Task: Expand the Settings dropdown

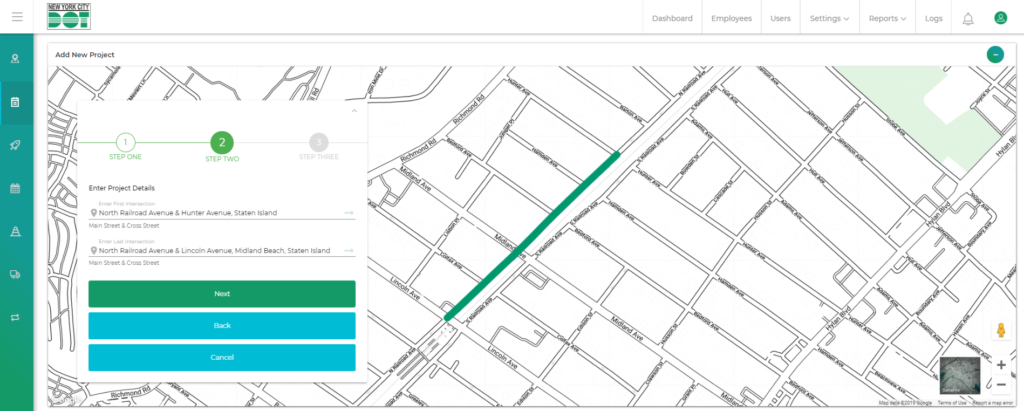Action: (x=829, y=18)
